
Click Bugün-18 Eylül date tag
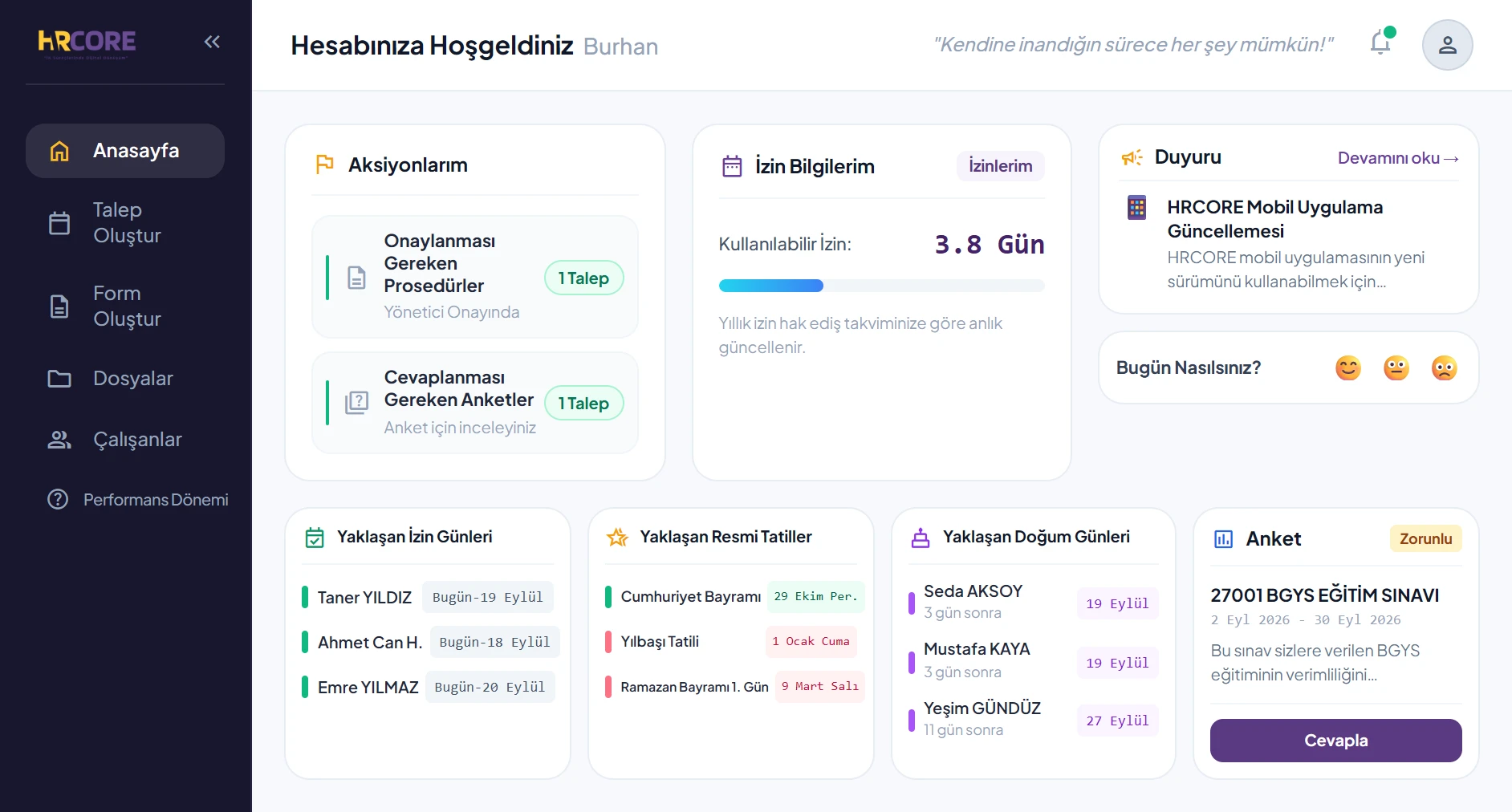(495, 642)
